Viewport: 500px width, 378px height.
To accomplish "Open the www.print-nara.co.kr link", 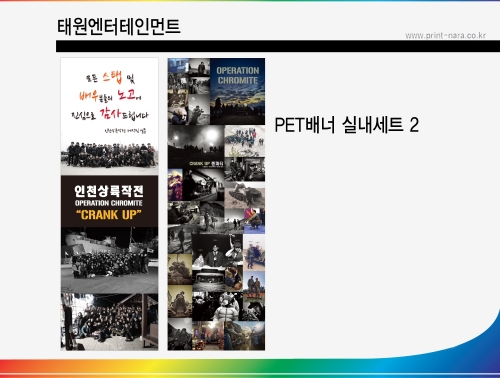I will pyautogui.click(x=445, y=35).
